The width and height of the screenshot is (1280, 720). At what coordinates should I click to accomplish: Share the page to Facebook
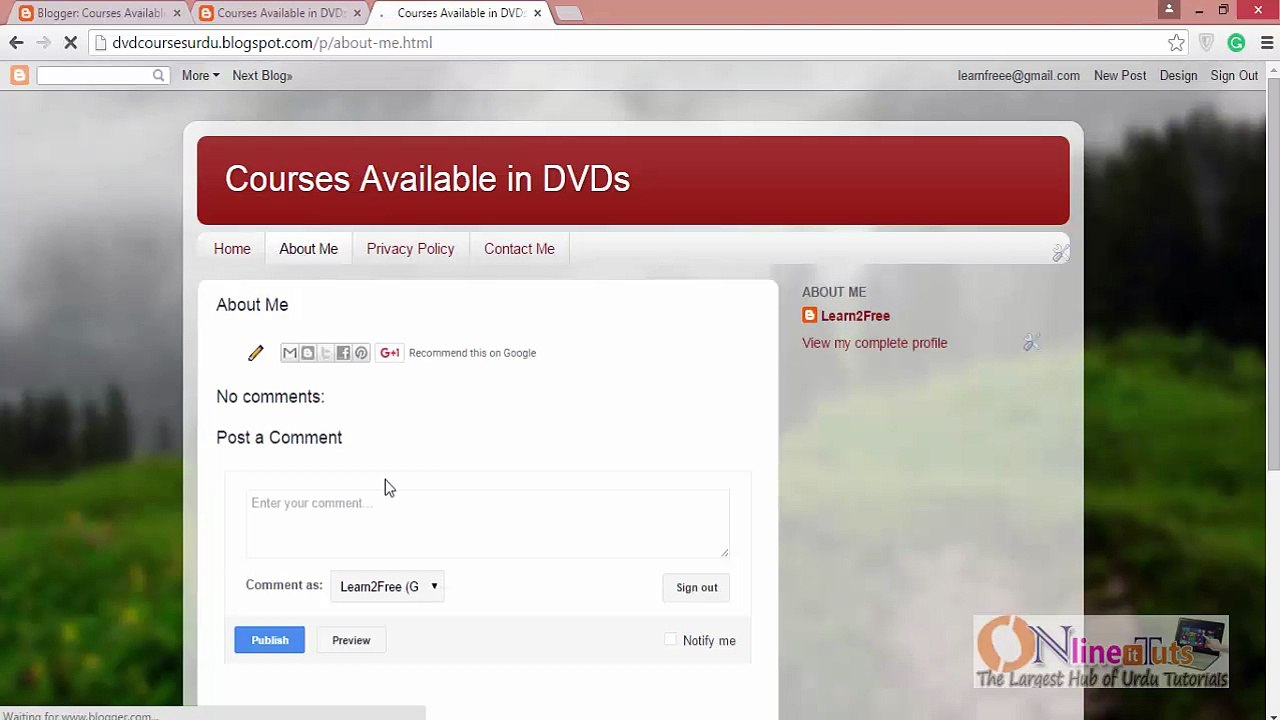(344, 353)
